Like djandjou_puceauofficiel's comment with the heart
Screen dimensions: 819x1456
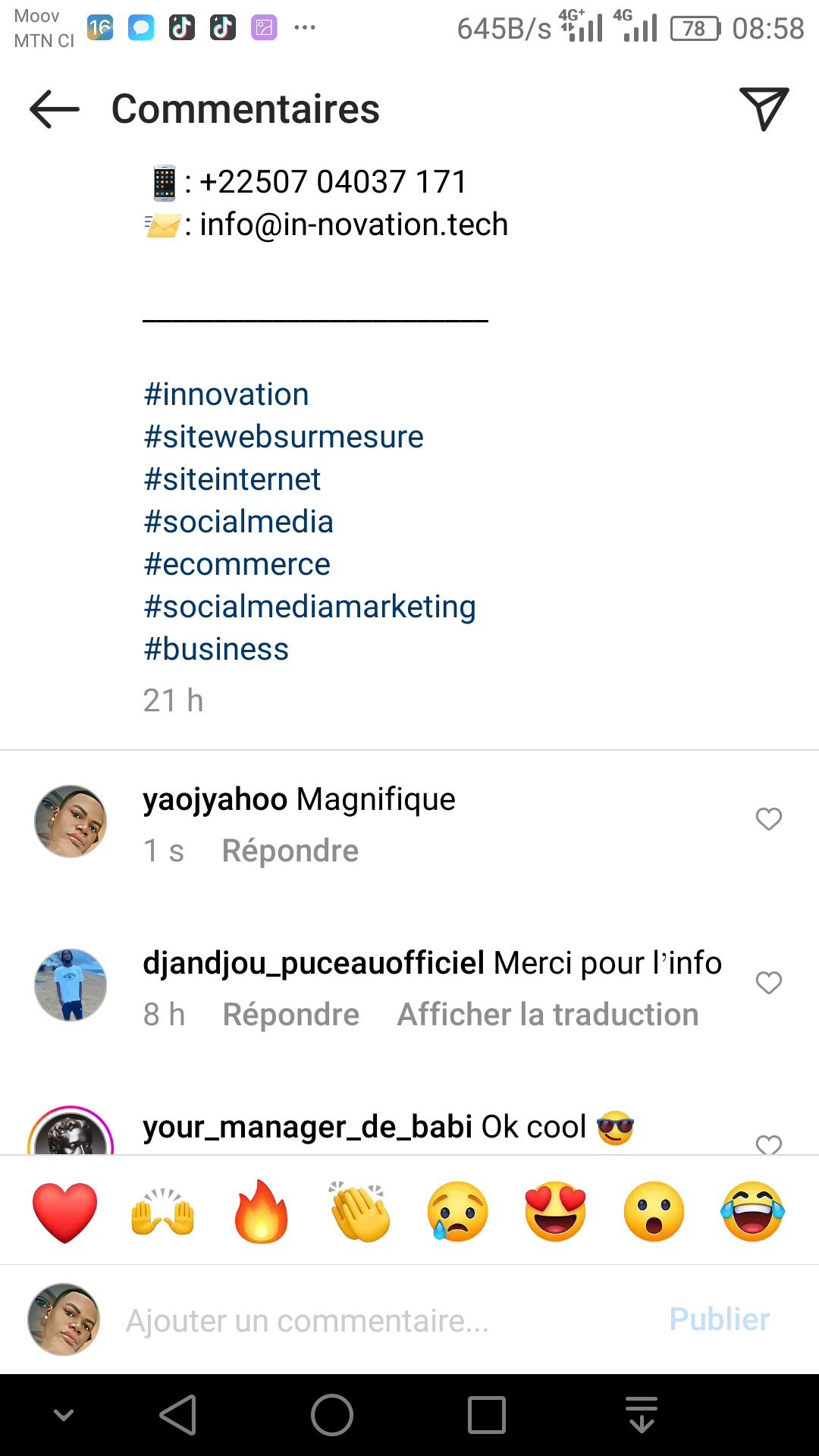(768, 983)
